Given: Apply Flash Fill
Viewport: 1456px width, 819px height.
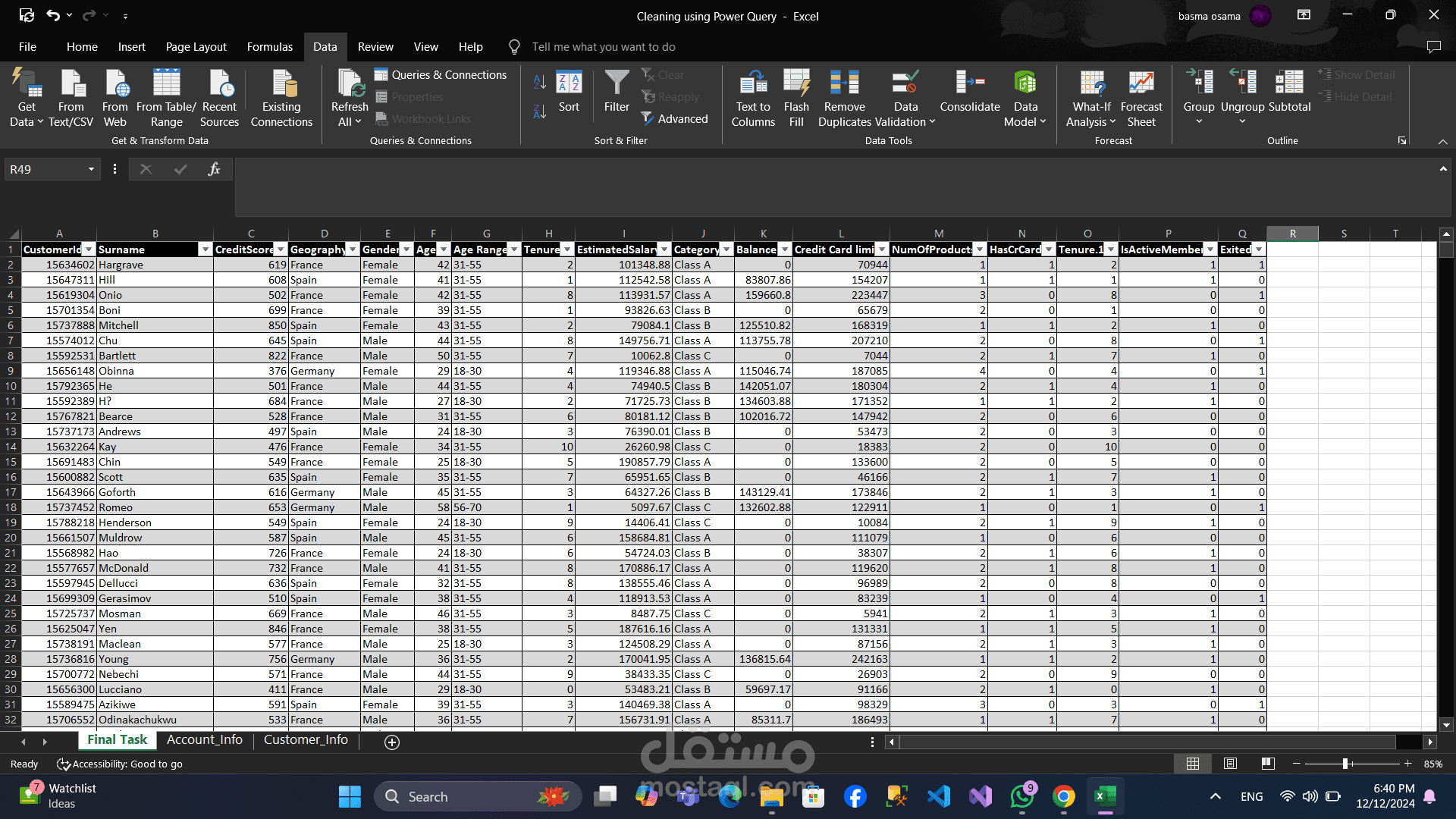Looking at the screenshot, I should tap(796, 99).
